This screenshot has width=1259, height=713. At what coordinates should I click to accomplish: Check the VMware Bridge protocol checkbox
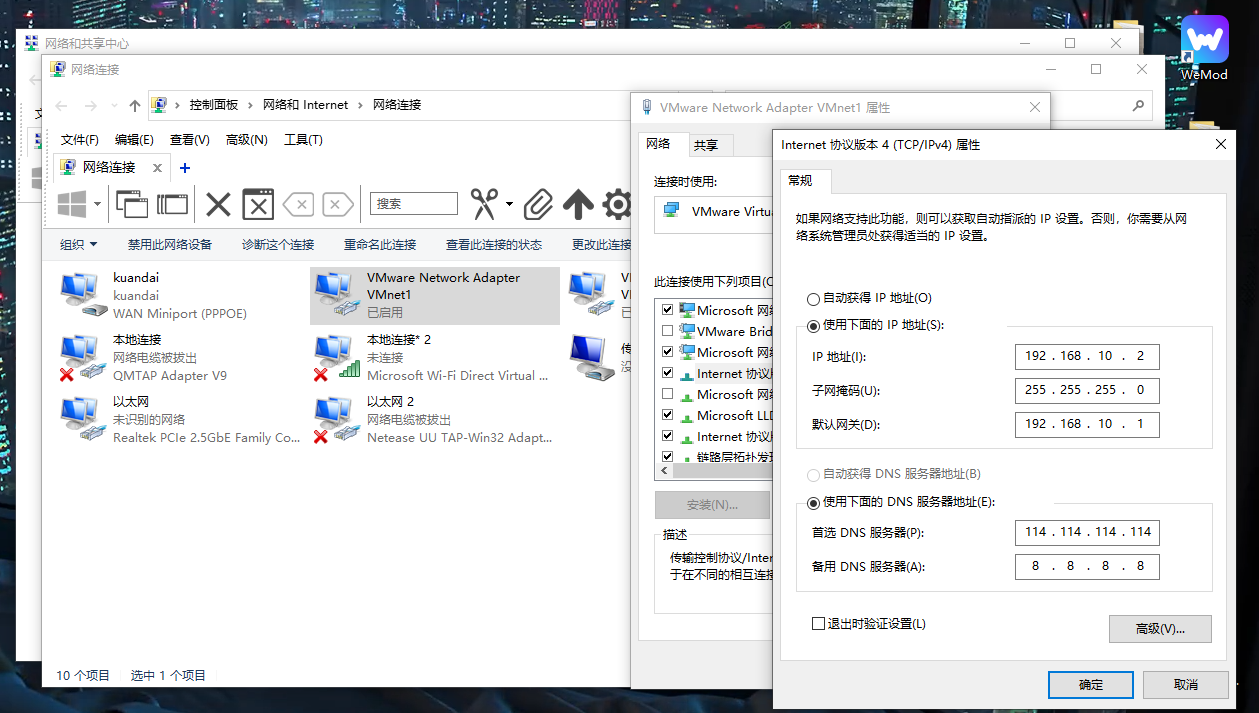(667, 331)
